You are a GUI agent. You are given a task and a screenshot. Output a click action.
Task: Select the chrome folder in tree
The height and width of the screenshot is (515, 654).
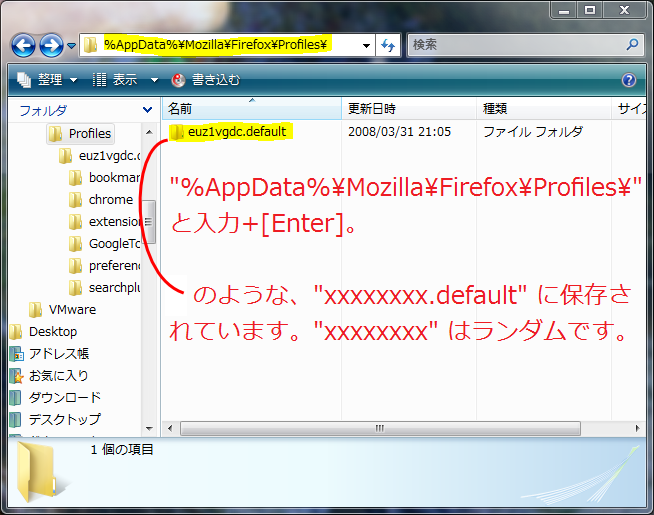pos(101,200)
